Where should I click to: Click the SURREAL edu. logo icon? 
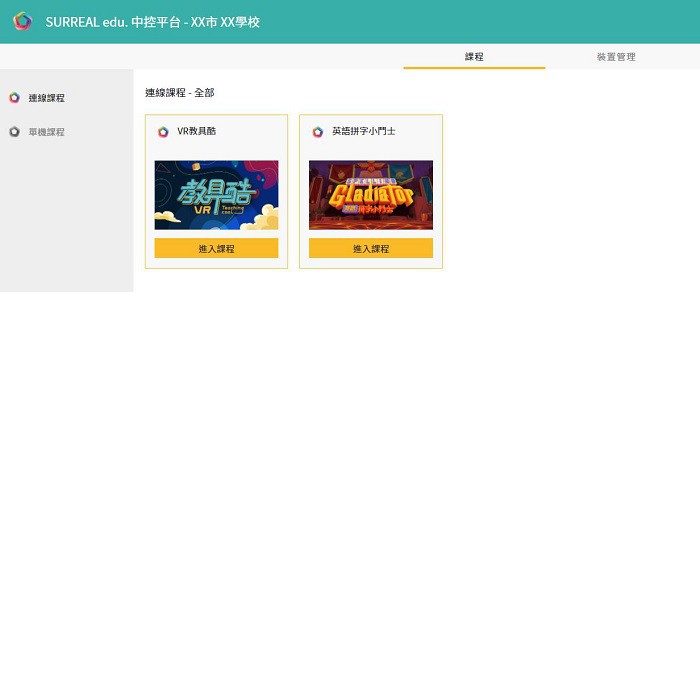pyautogui.click(x=22, y=21)
